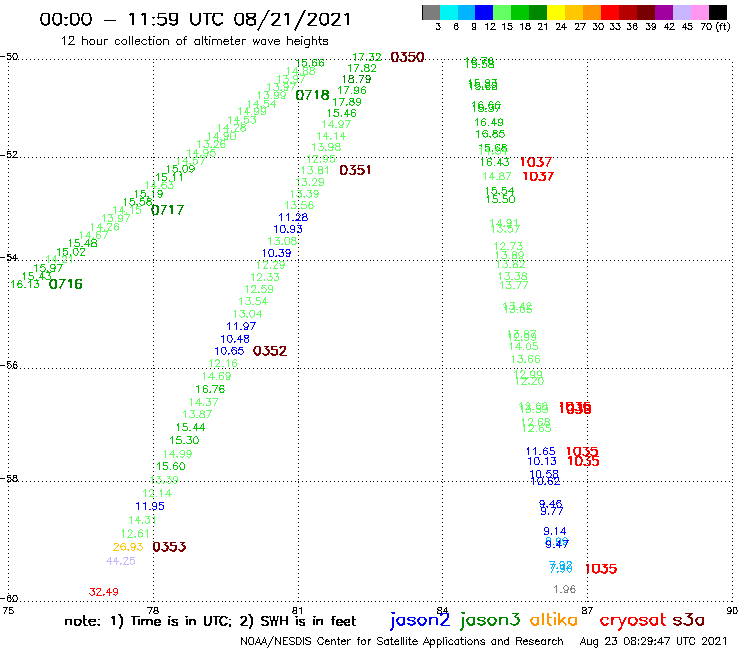This screenshot has height=650, width=740.
Task: Click the blue wave height value 9.14
Action: [555, 531]
